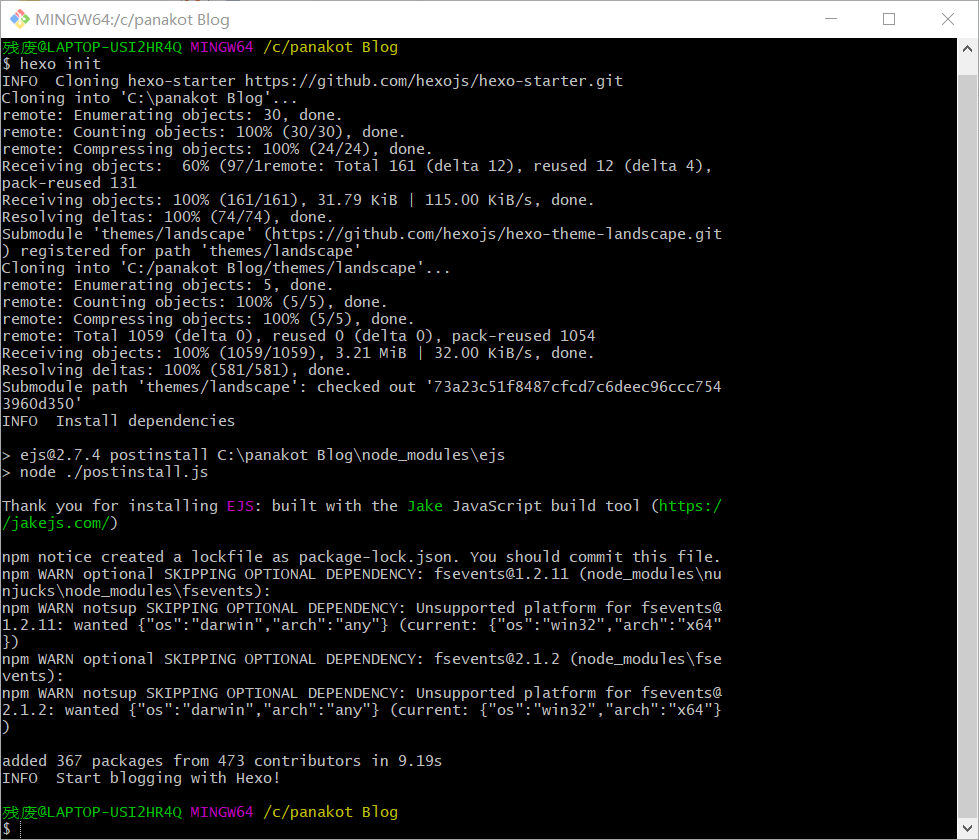Click the 'ejs@2.7.4 postinstall' line
Image resolution: width=979 pixels, height=840 pixels.
[x=253, y=455]
